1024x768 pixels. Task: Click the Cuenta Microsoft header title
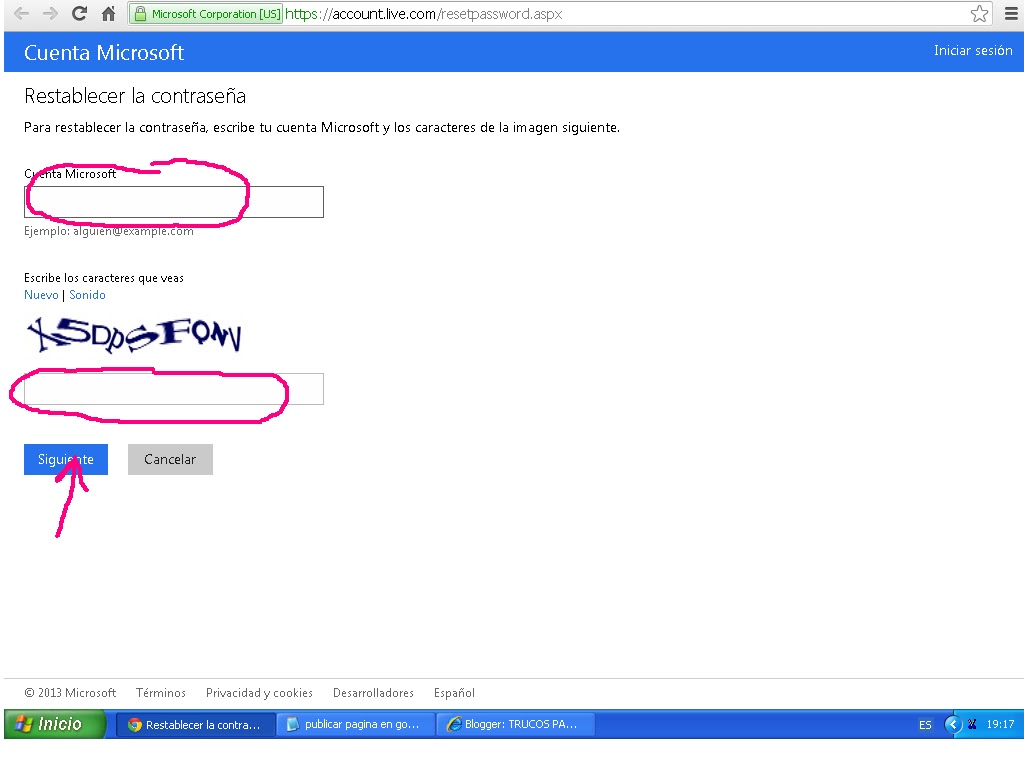[x=104, y=52]
